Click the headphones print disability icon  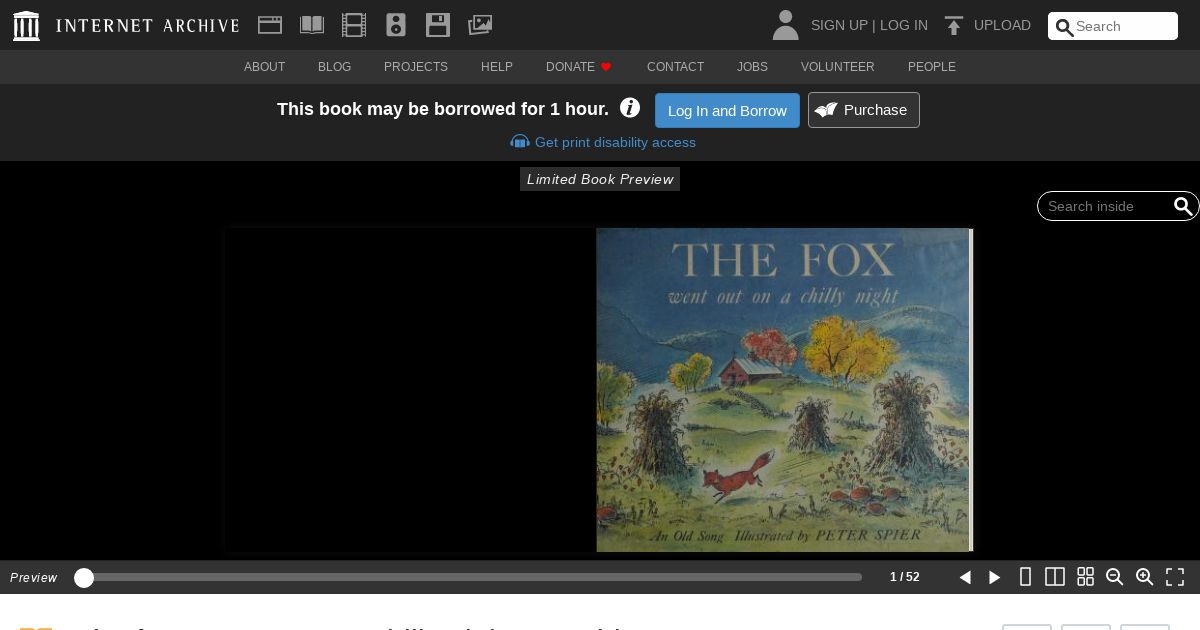[x=520, y=142]
